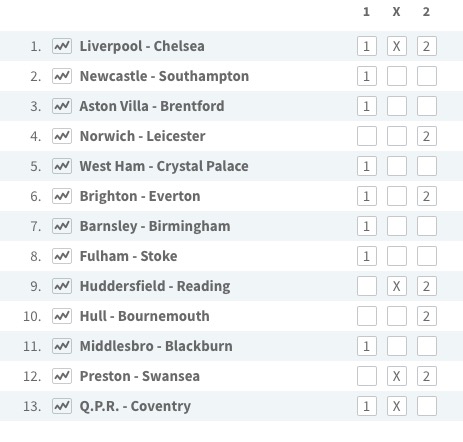Uncheck the 1 box for Middlesbro - Blackburn

(367, 346)
